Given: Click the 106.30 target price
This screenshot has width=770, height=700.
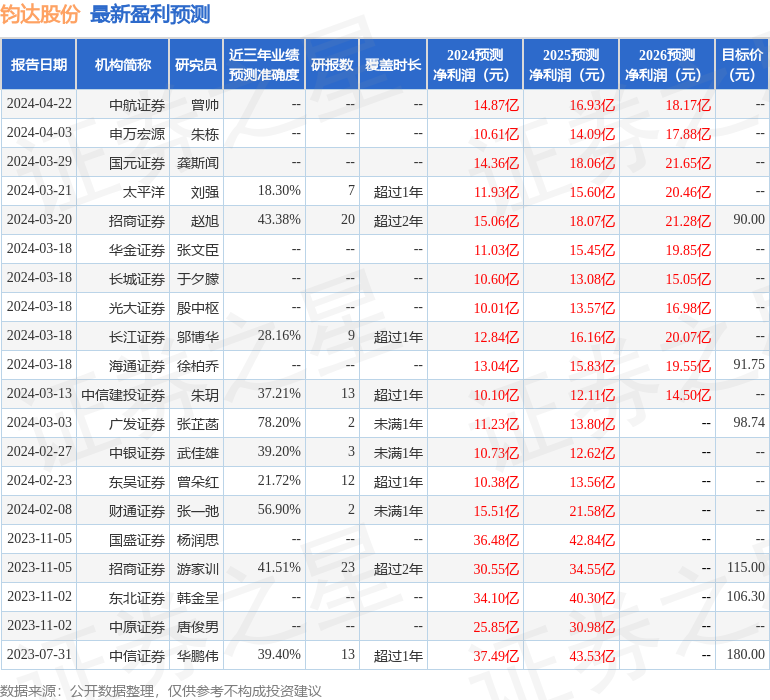Looking at the screenshot, I should (746, 596).
